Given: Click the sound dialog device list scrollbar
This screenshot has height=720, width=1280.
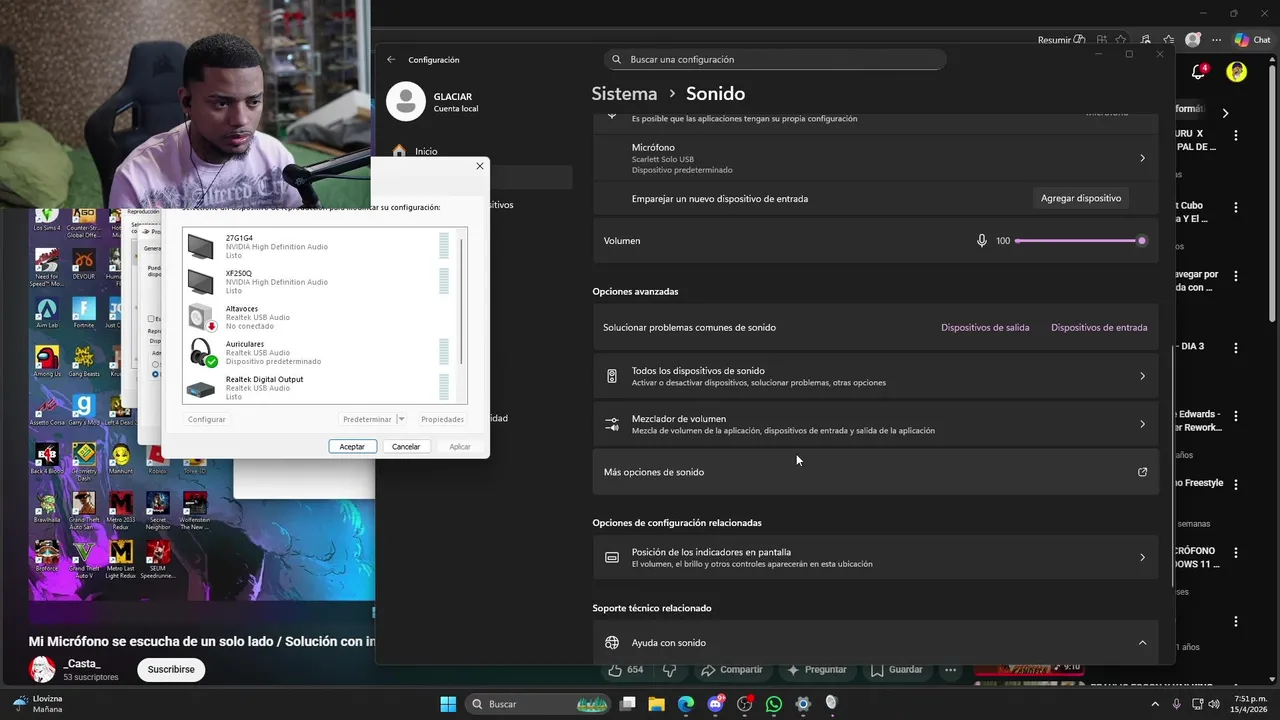Looking at the screenshot, I should coord(461,300).
